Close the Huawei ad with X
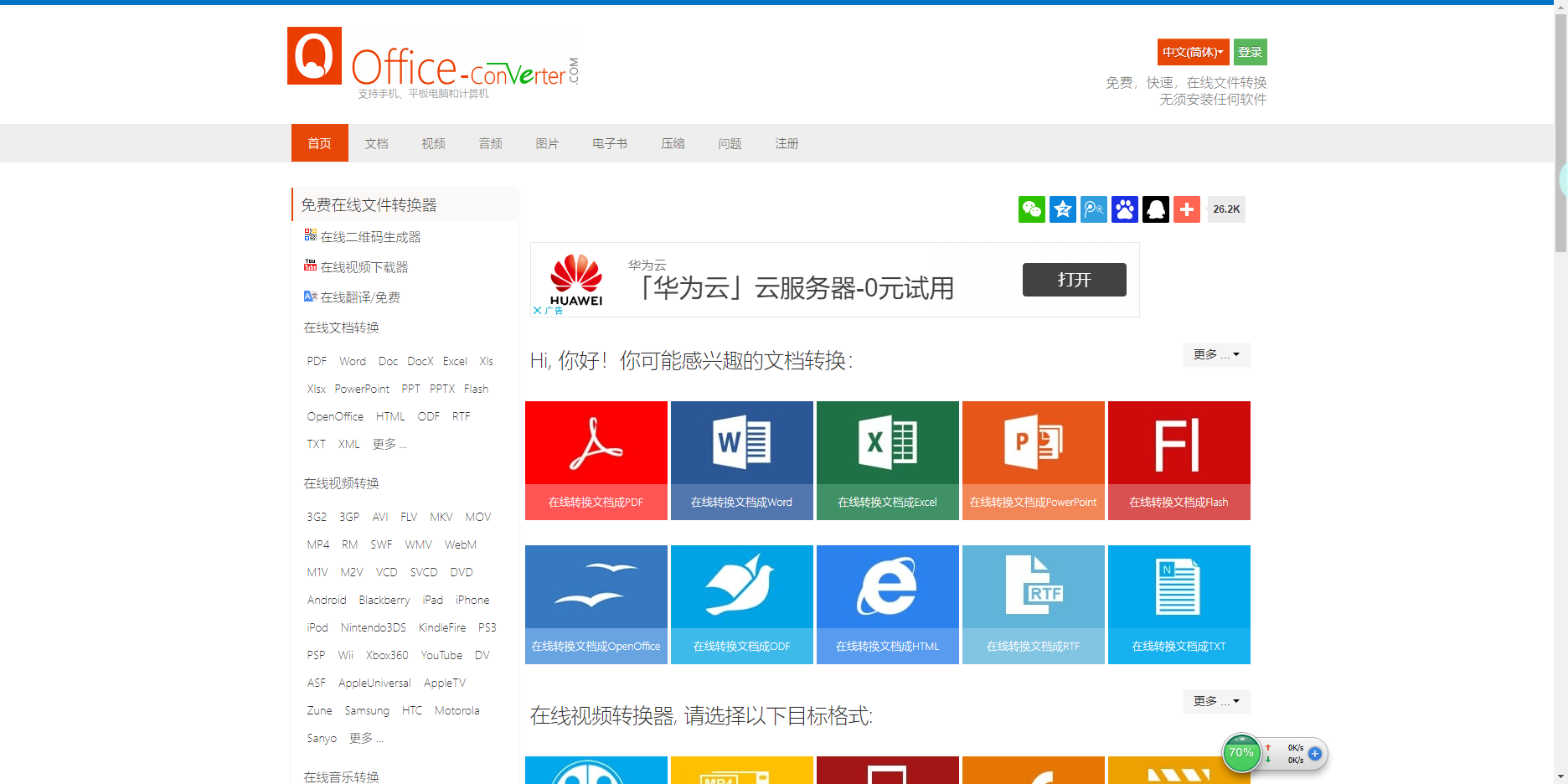The width and height of the screenshot is (1568, 784). coord(537,310)
